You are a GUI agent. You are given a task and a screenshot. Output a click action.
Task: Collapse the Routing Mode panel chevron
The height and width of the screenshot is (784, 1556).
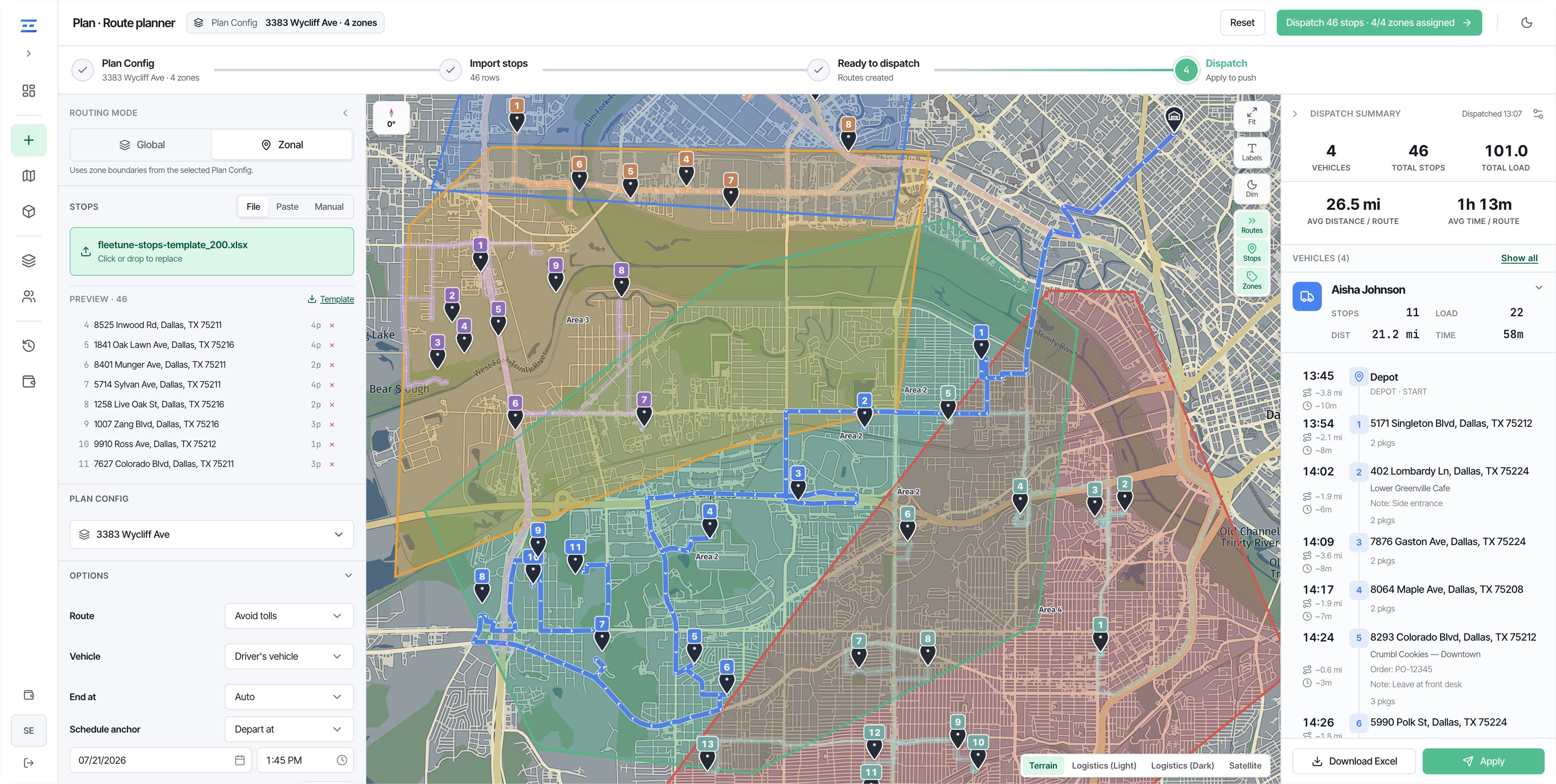[x=345, y=113]
